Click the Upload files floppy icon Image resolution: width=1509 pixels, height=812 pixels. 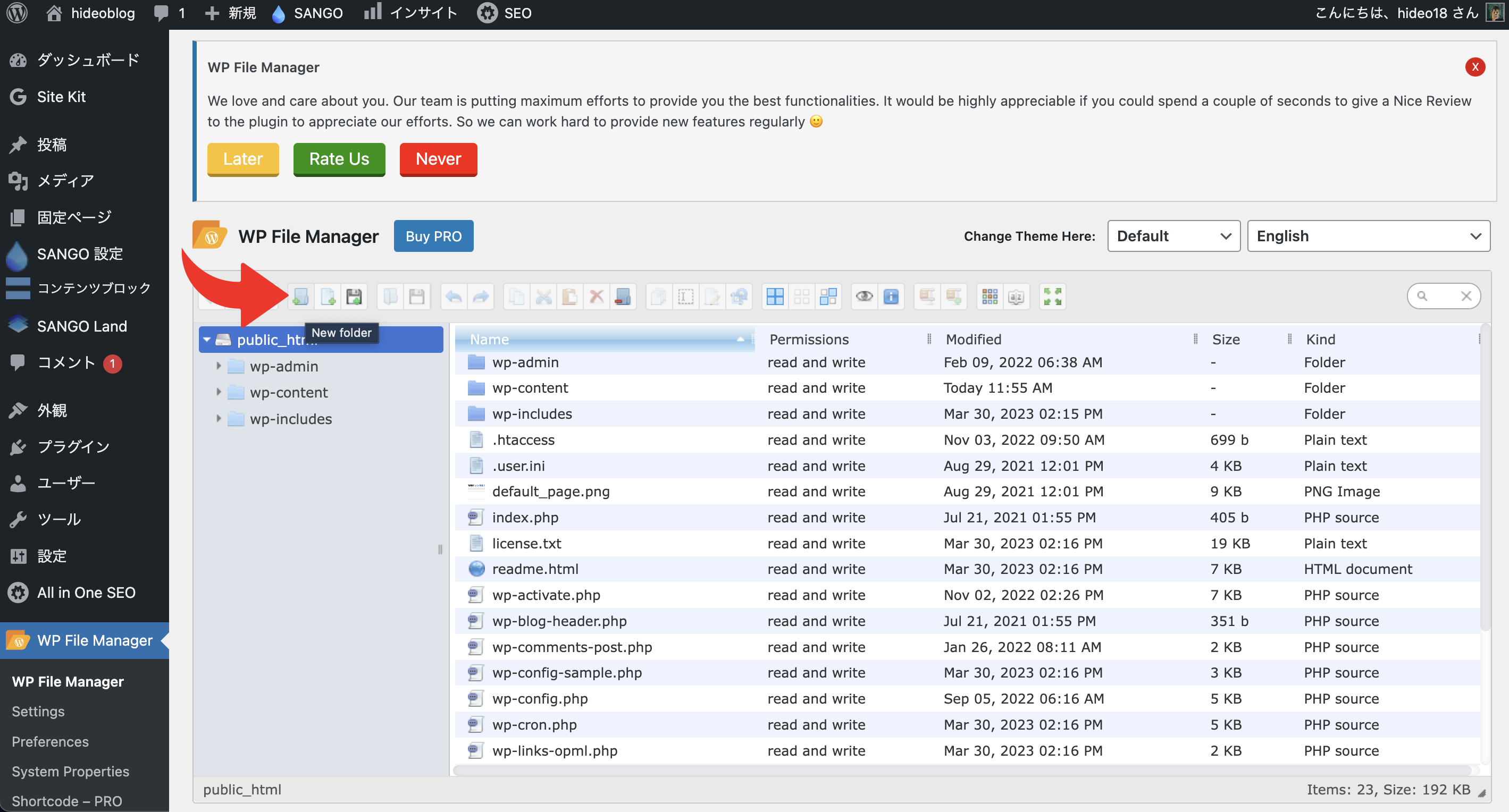pos(355,297)
